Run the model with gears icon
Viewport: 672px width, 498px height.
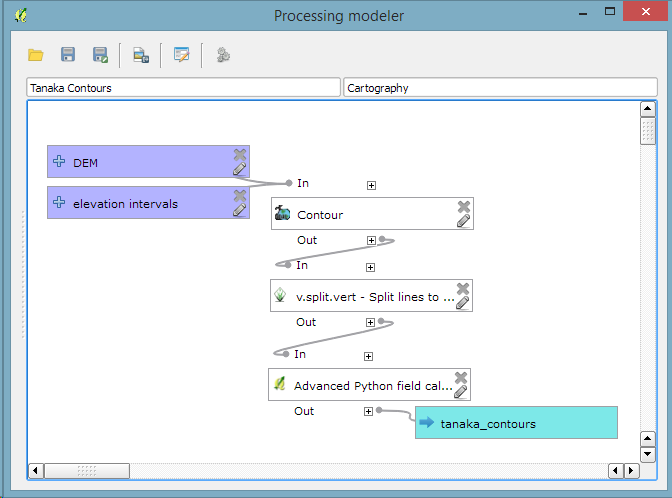point(222,55)
